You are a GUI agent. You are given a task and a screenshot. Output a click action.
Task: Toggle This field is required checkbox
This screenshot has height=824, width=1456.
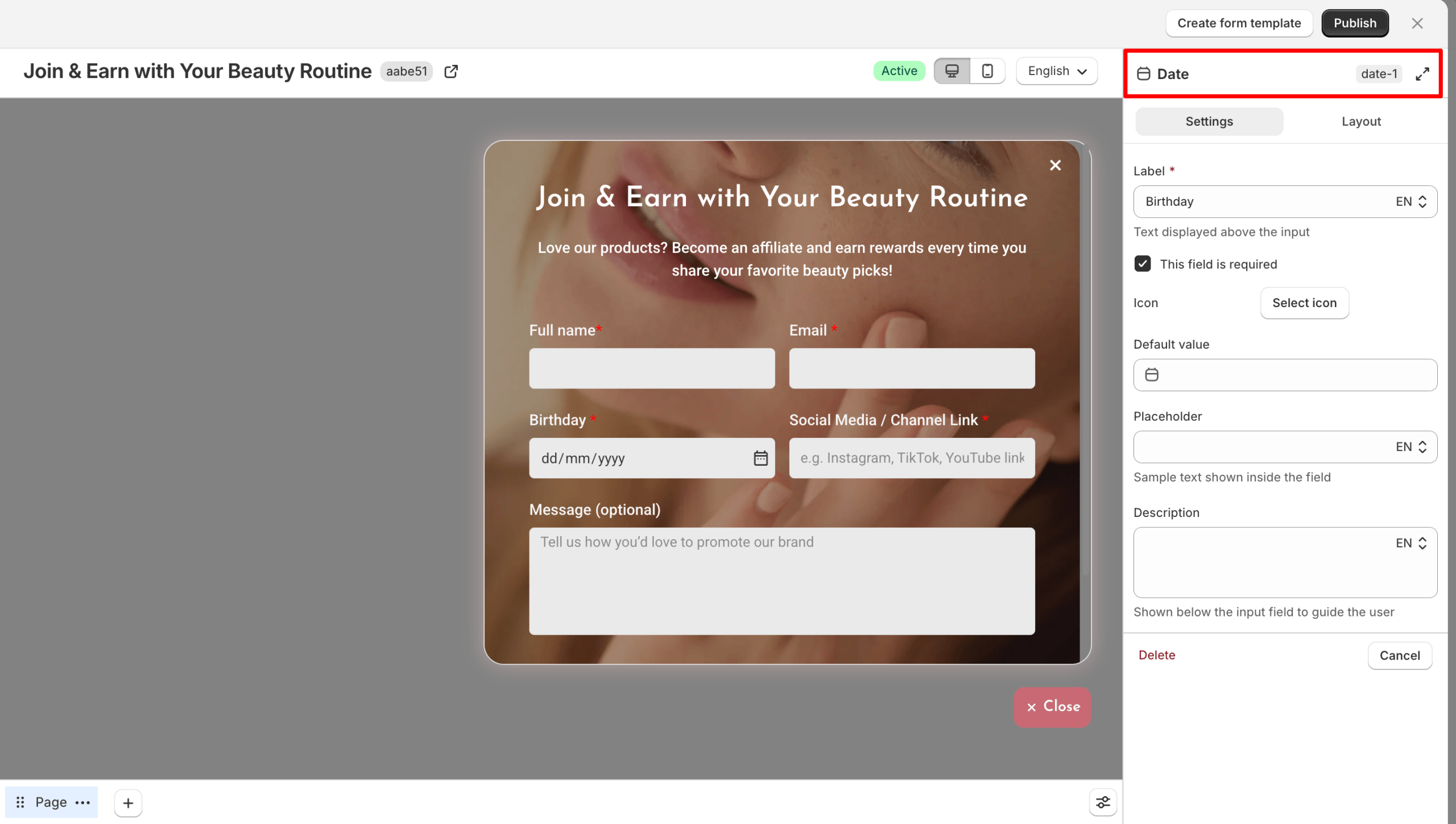[x=1143, y=264]
